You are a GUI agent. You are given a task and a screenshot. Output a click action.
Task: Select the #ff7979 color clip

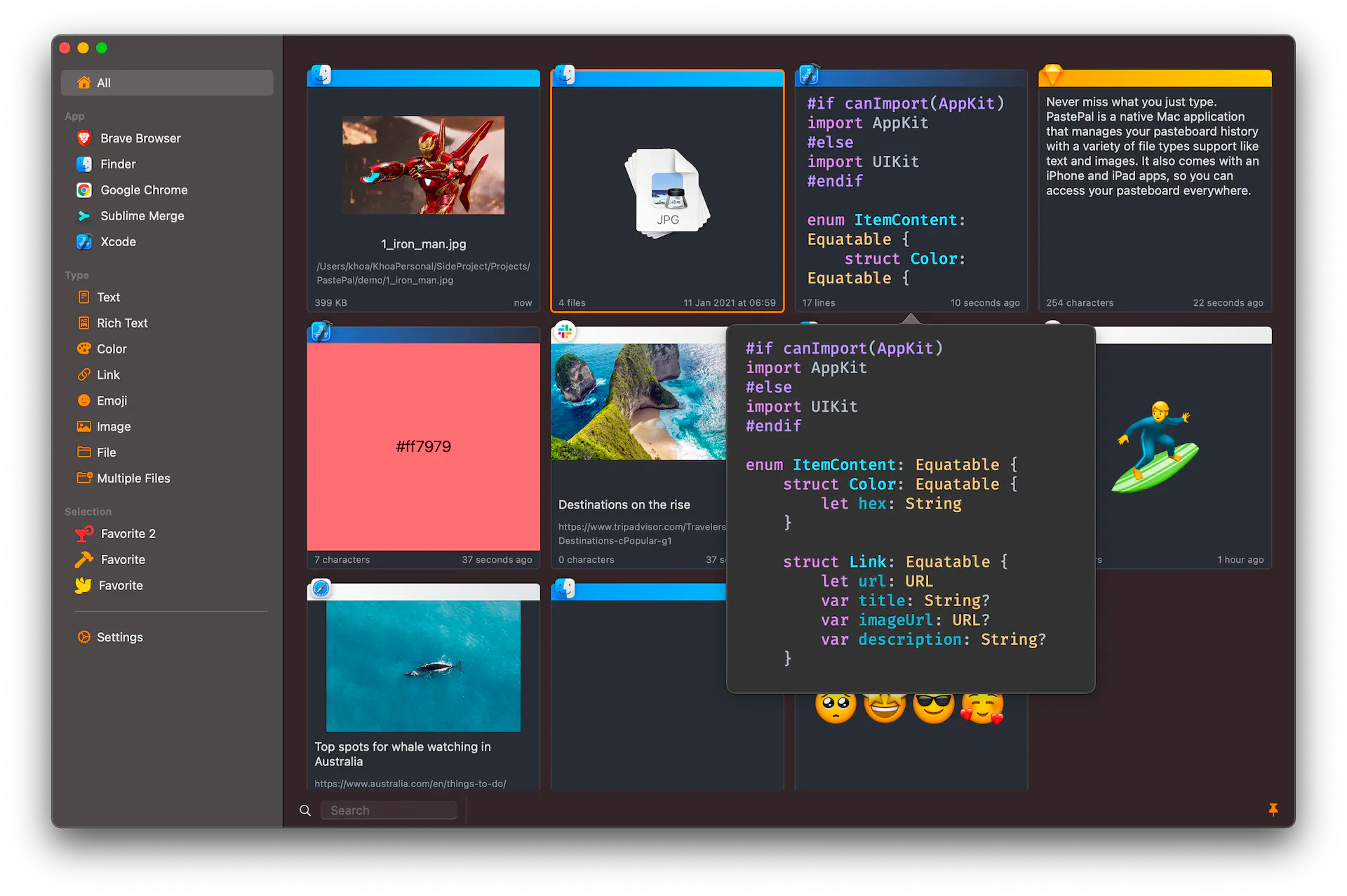(424, 448)
